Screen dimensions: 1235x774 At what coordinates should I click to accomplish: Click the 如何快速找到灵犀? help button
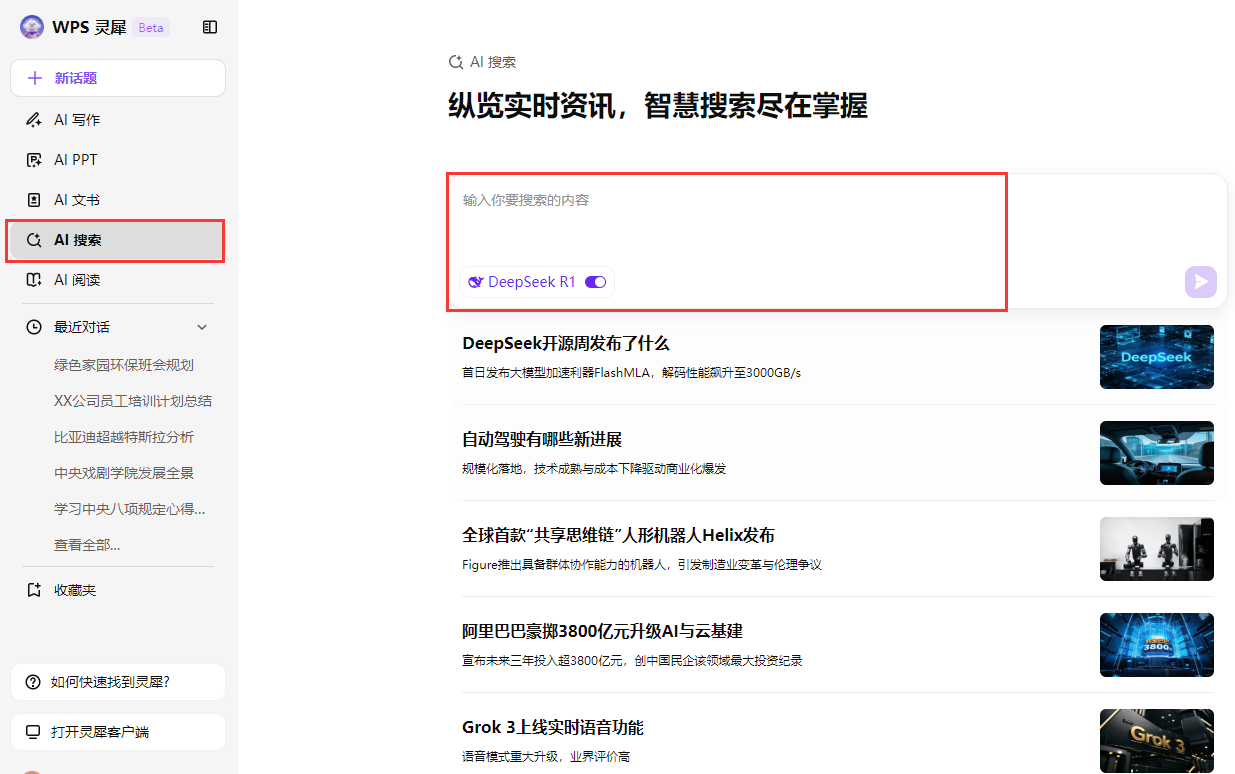coord(118,682)
